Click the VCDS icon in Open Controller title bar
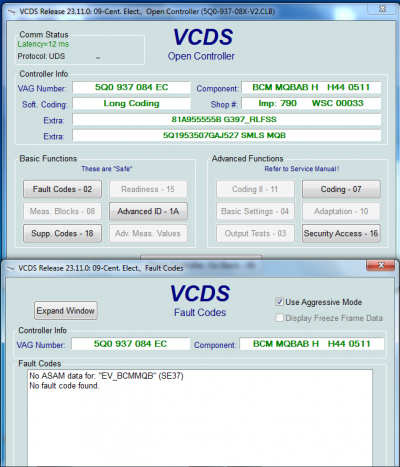 [x=12, y=12]
